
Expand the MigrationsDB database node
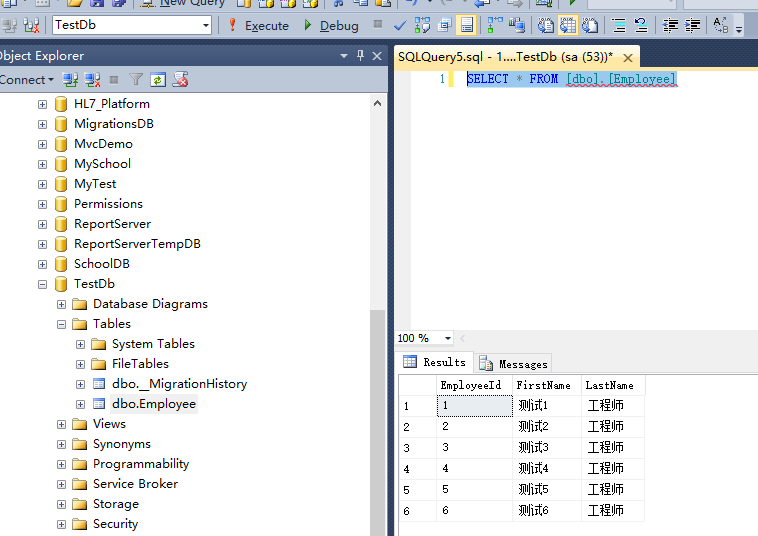(x=43, y=124)
